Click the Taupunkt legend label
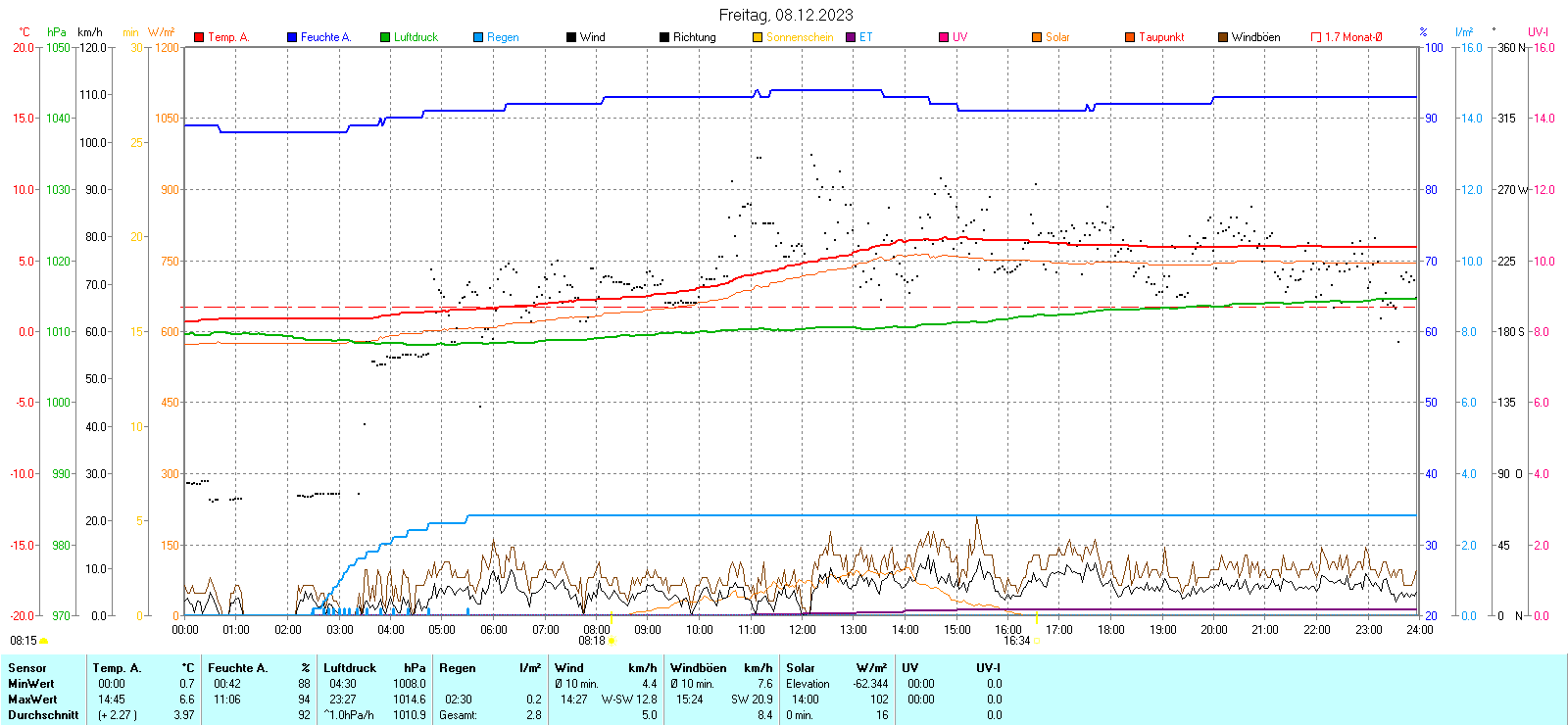The height and width of the screenshot is (725, 1568). 1161,37
